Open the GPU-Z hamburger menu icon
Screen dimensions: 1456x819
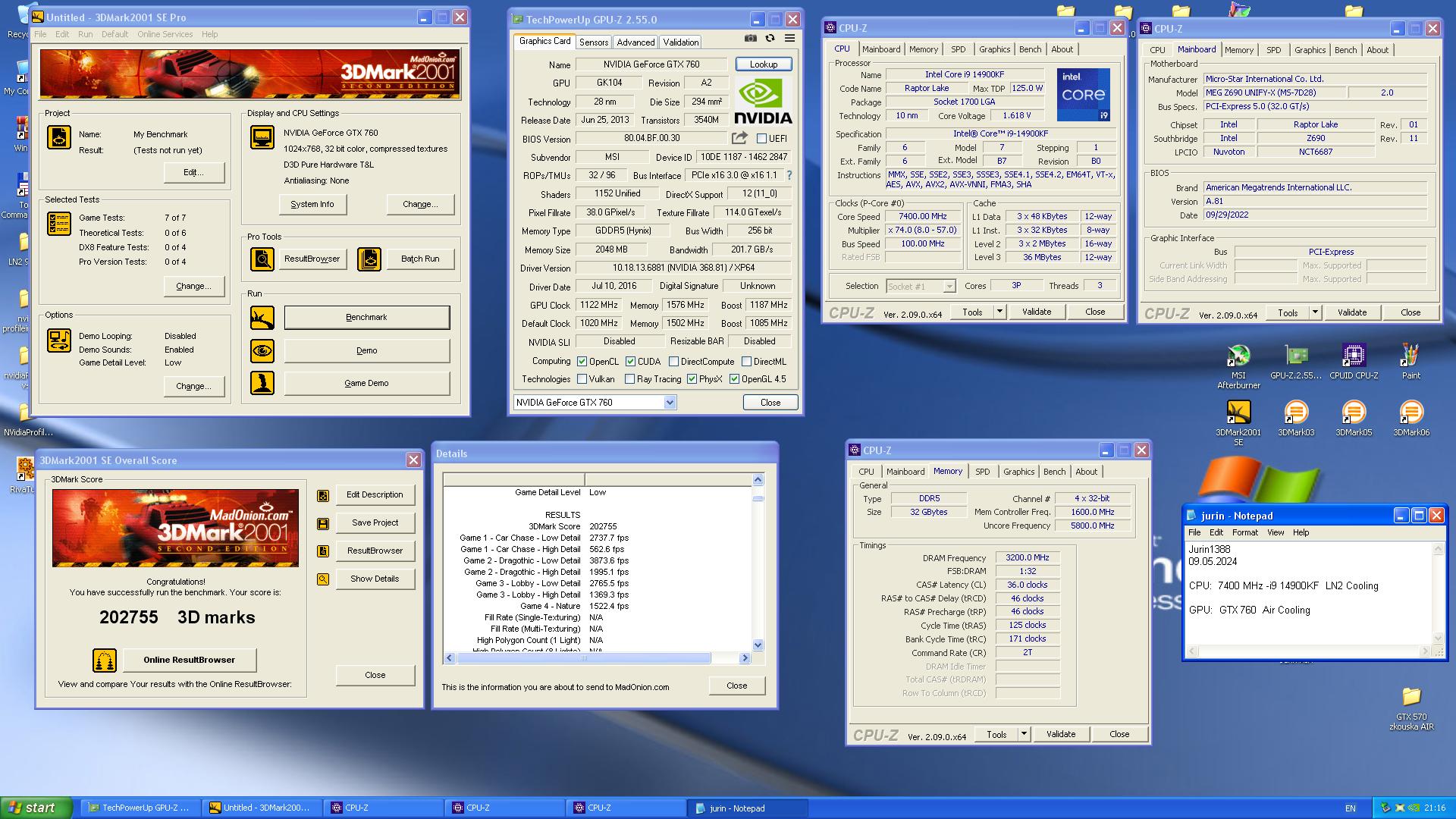click(x=789, y=39)
